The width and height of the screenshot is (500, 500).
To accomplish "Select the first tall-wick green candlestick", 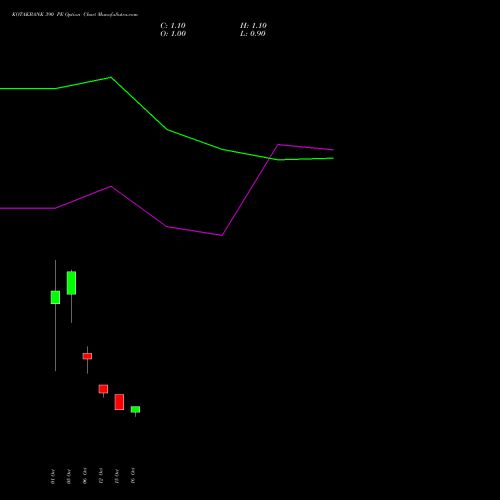I will coord(55,297).
